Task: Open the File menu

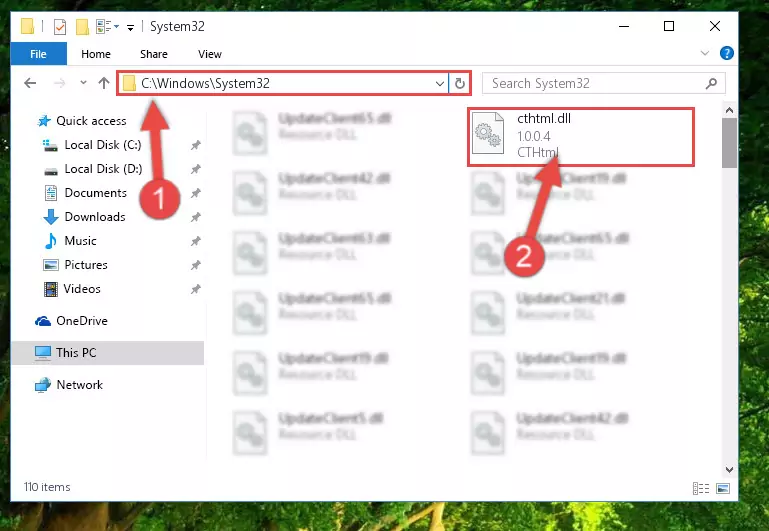Action: [38, 54]
